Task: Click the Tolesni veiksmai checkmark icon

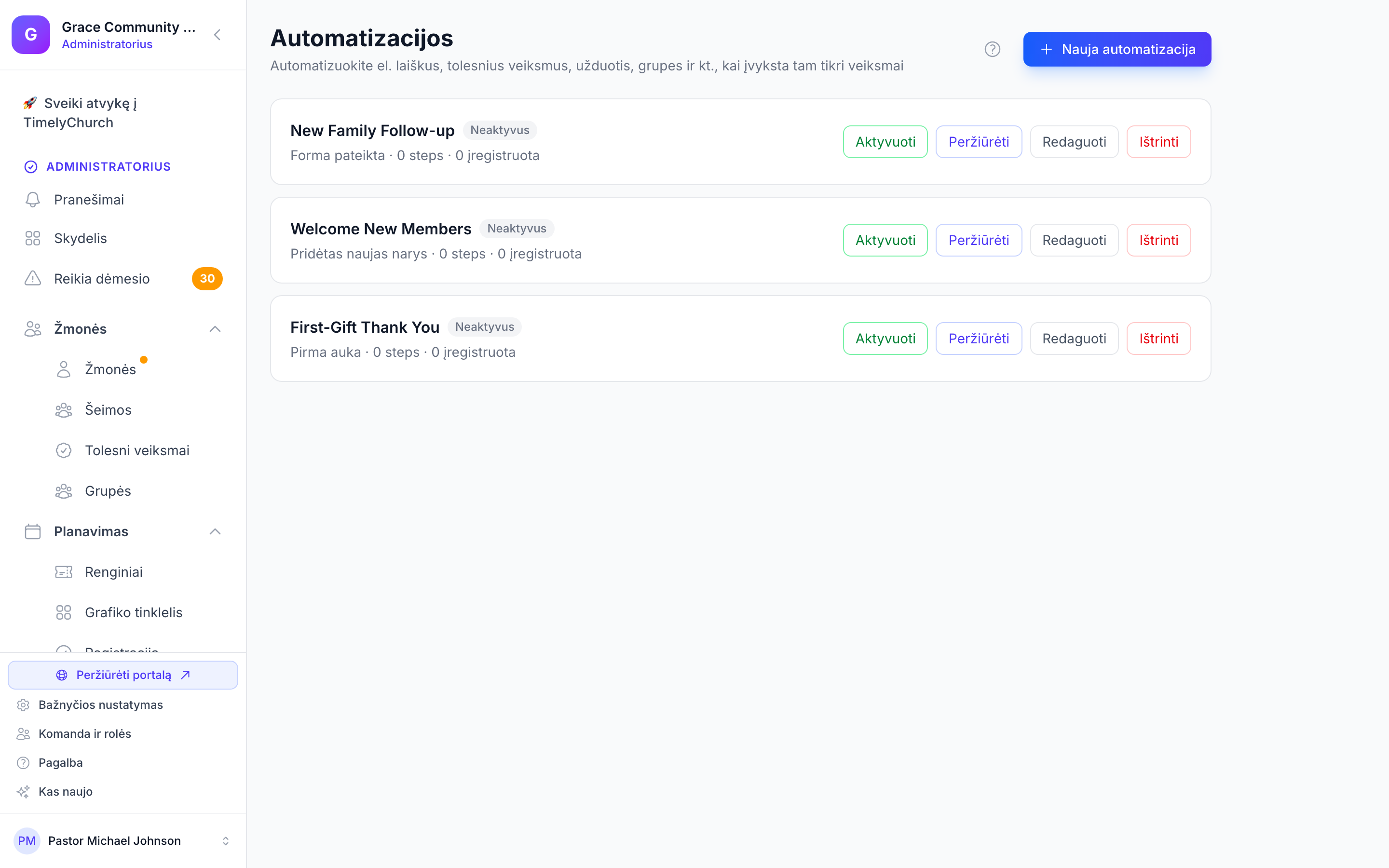Action: [x=64, y=450]
